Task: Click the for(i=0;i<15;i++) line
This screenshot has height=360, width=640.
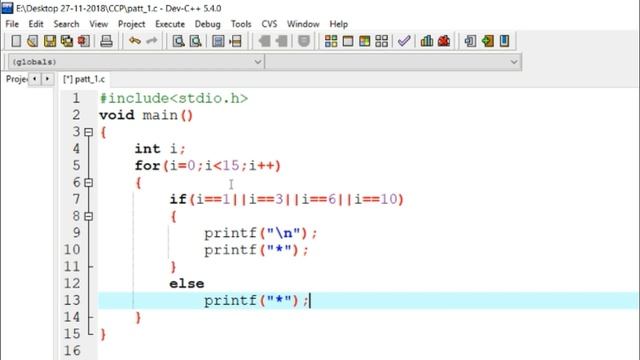Action: [208, 166]
